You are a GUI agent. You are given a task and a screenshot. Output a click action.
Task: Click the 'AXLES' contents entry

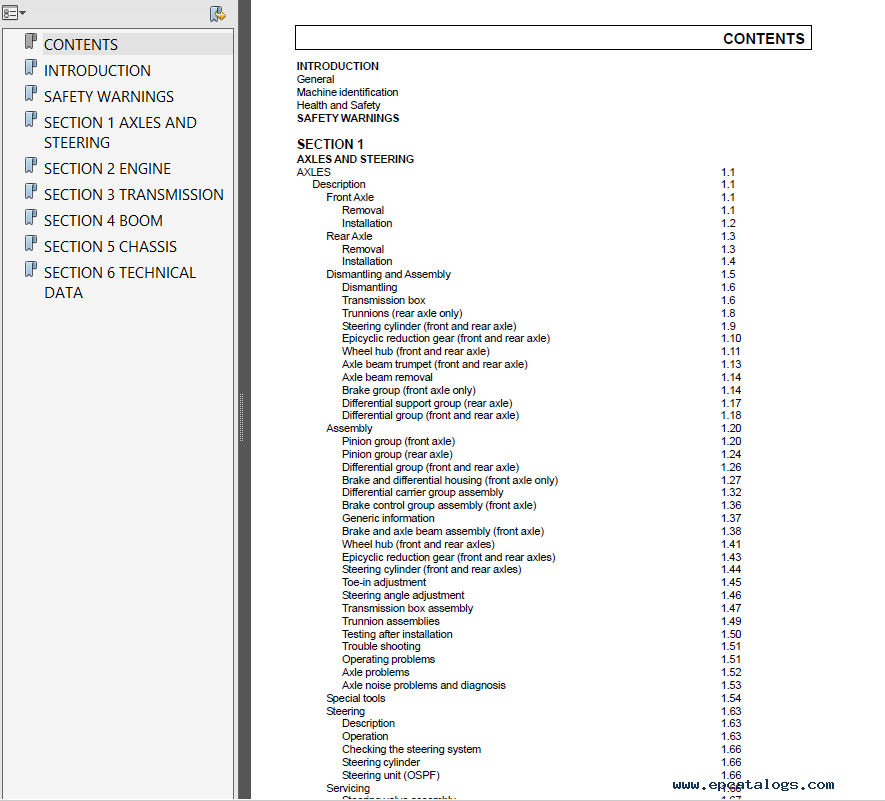tap(314, 172)
